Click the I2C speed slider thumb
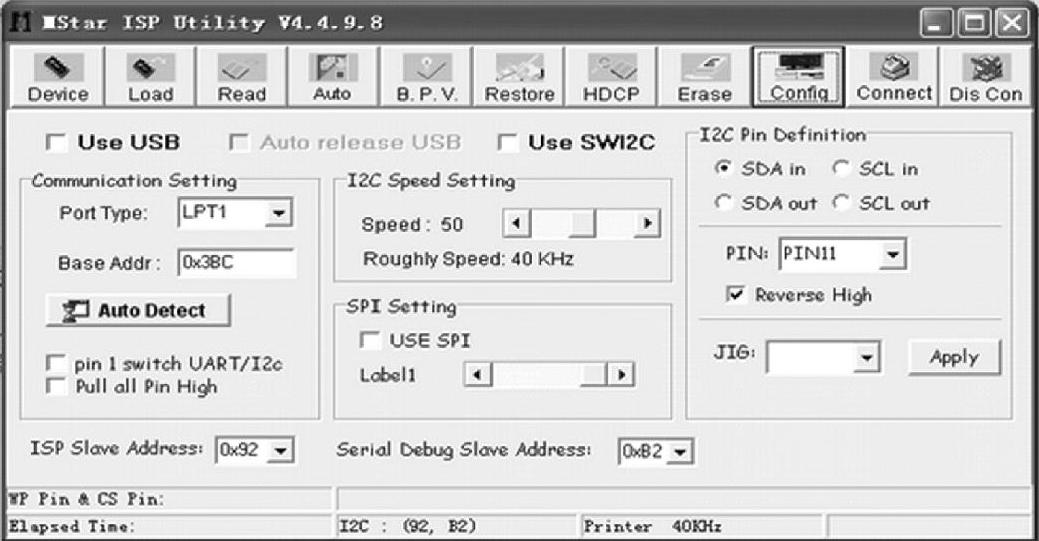The width and height of the screenshot is (1039, 541). (x=582, y=223)
